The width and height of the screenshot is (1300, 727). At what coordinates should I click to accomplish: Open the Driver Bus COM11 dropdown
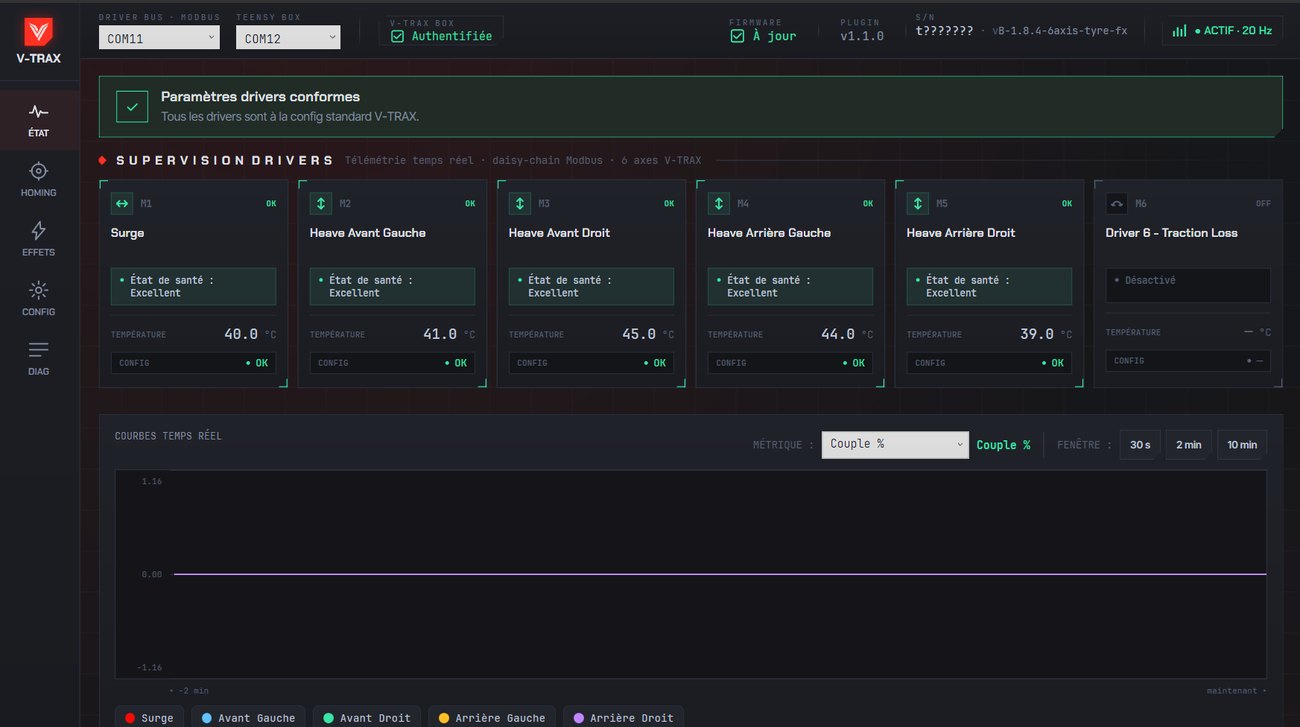click(x=159, y=38)
